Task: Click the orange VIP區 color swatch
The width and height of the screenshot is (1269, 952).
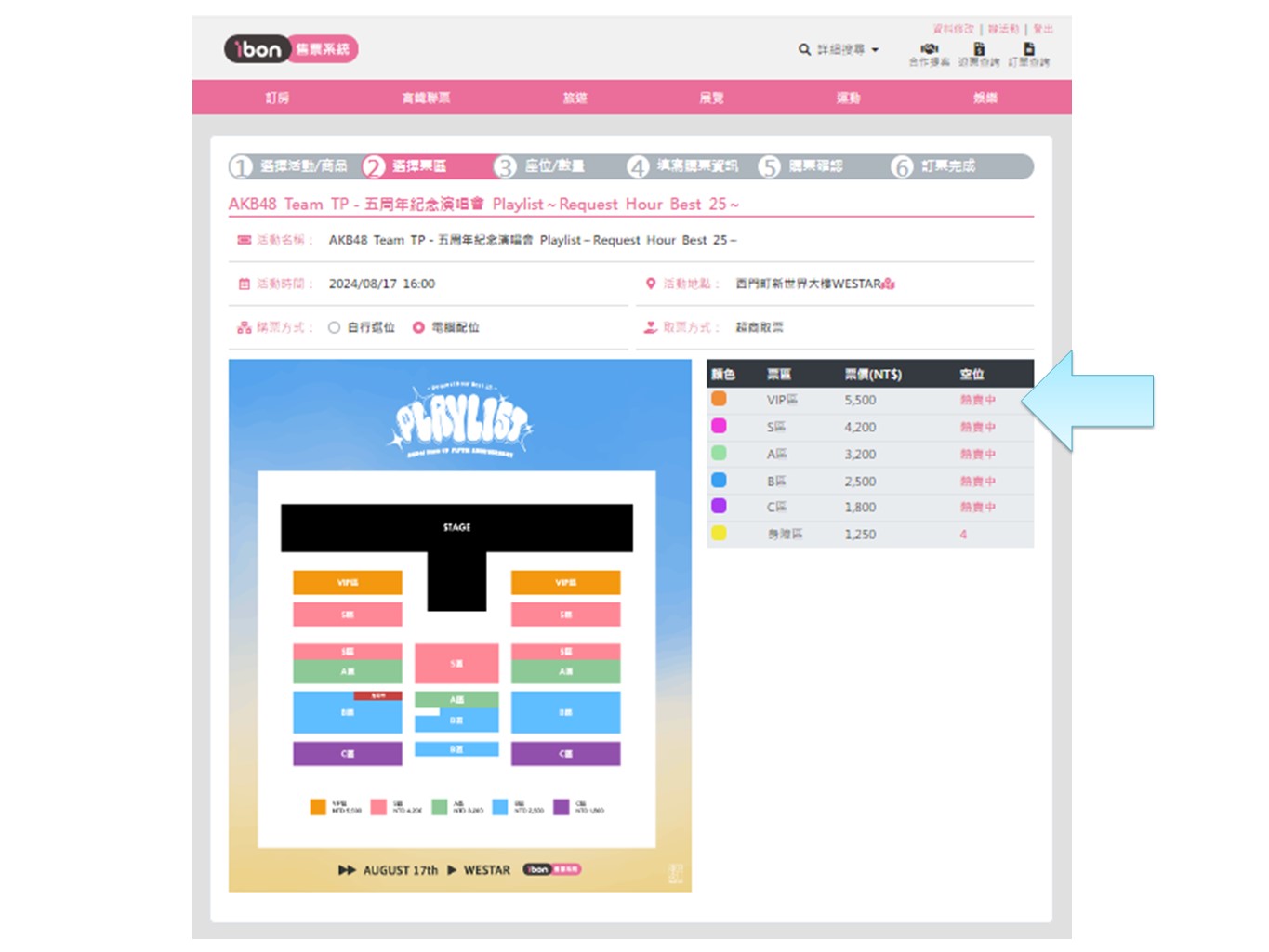Action: [719, 399]
